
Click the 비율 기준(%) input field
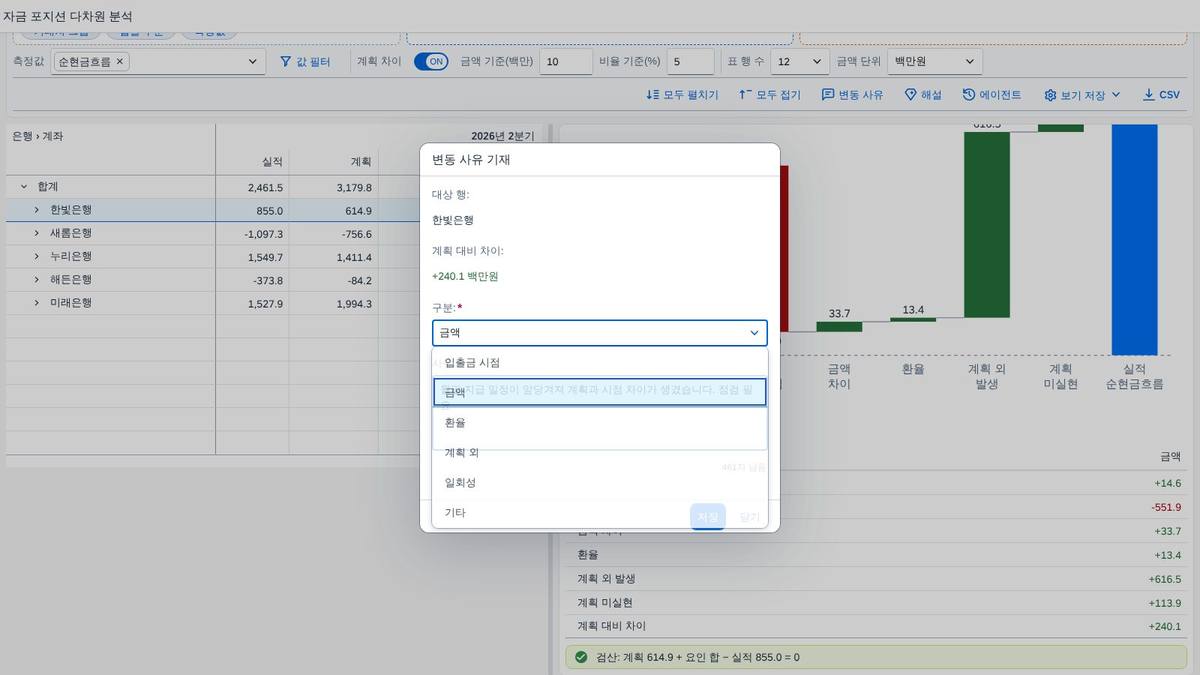(690, 62)
